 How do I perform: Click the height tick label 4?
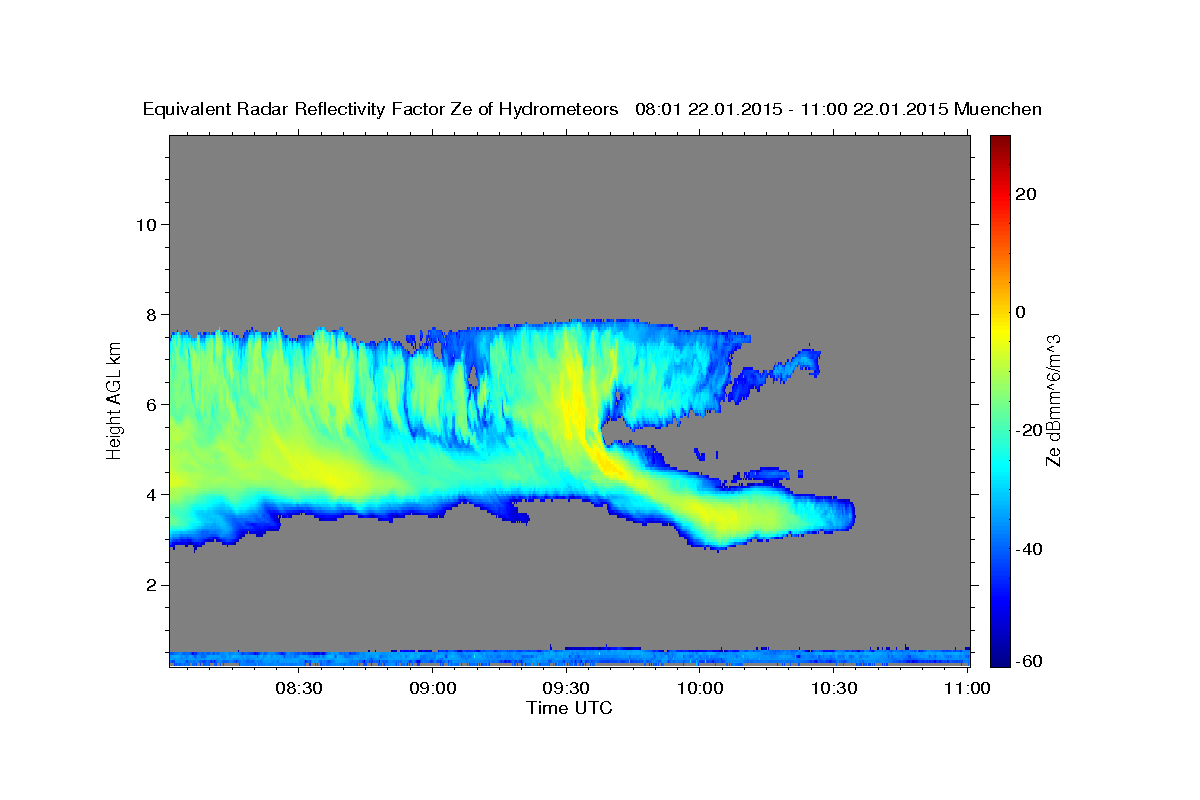click(151, 494)
